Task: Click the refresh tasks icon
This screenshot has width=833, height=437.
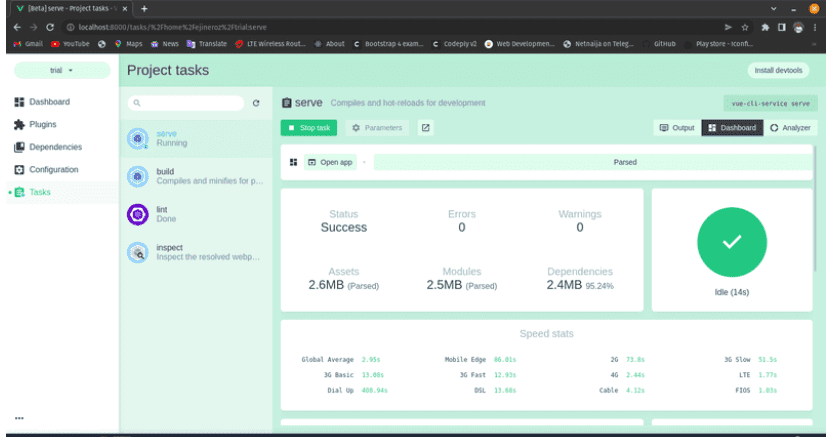Action: point(256,103)
